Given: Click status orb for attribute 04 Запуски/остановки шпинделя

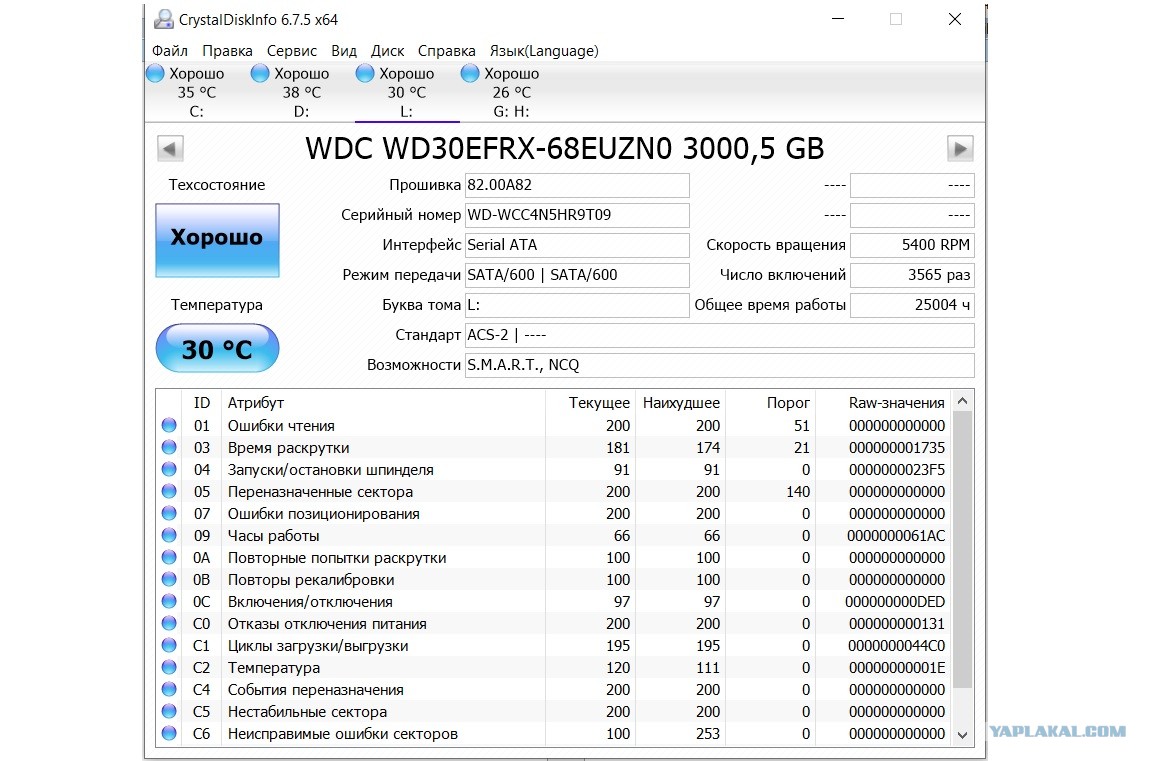Looking at the screenshot, I should (x=169, y=469).
